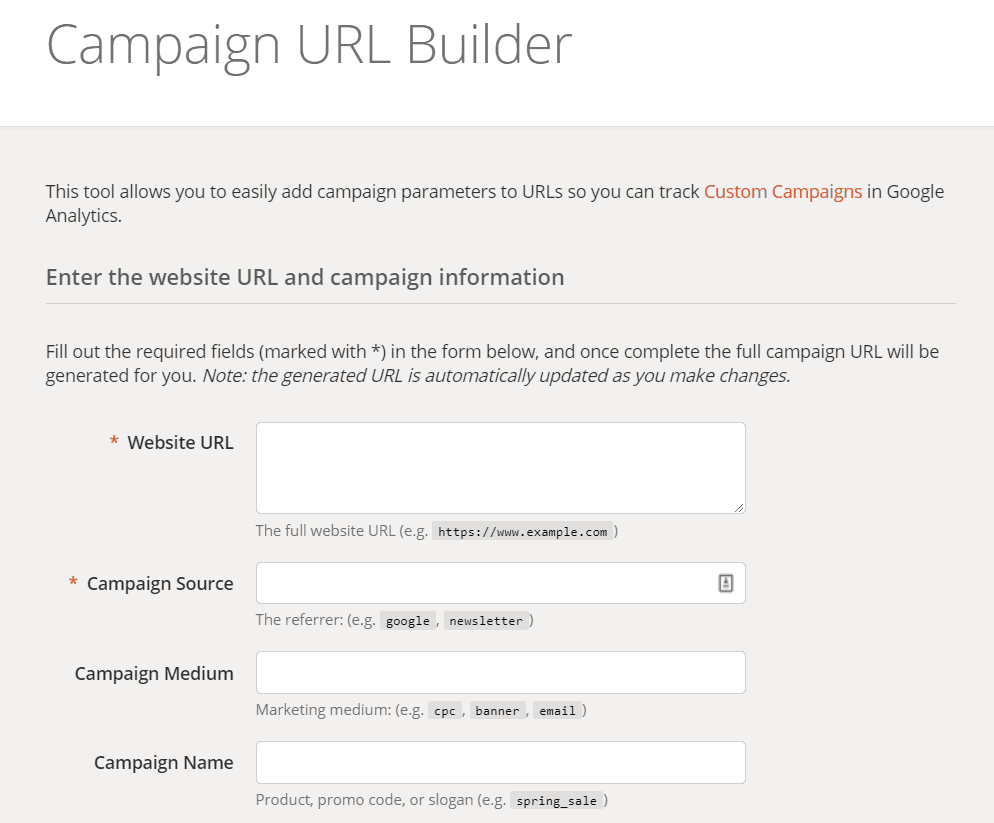
Task: Click the Campaign Medium input field
Action: tap(500, 672)
